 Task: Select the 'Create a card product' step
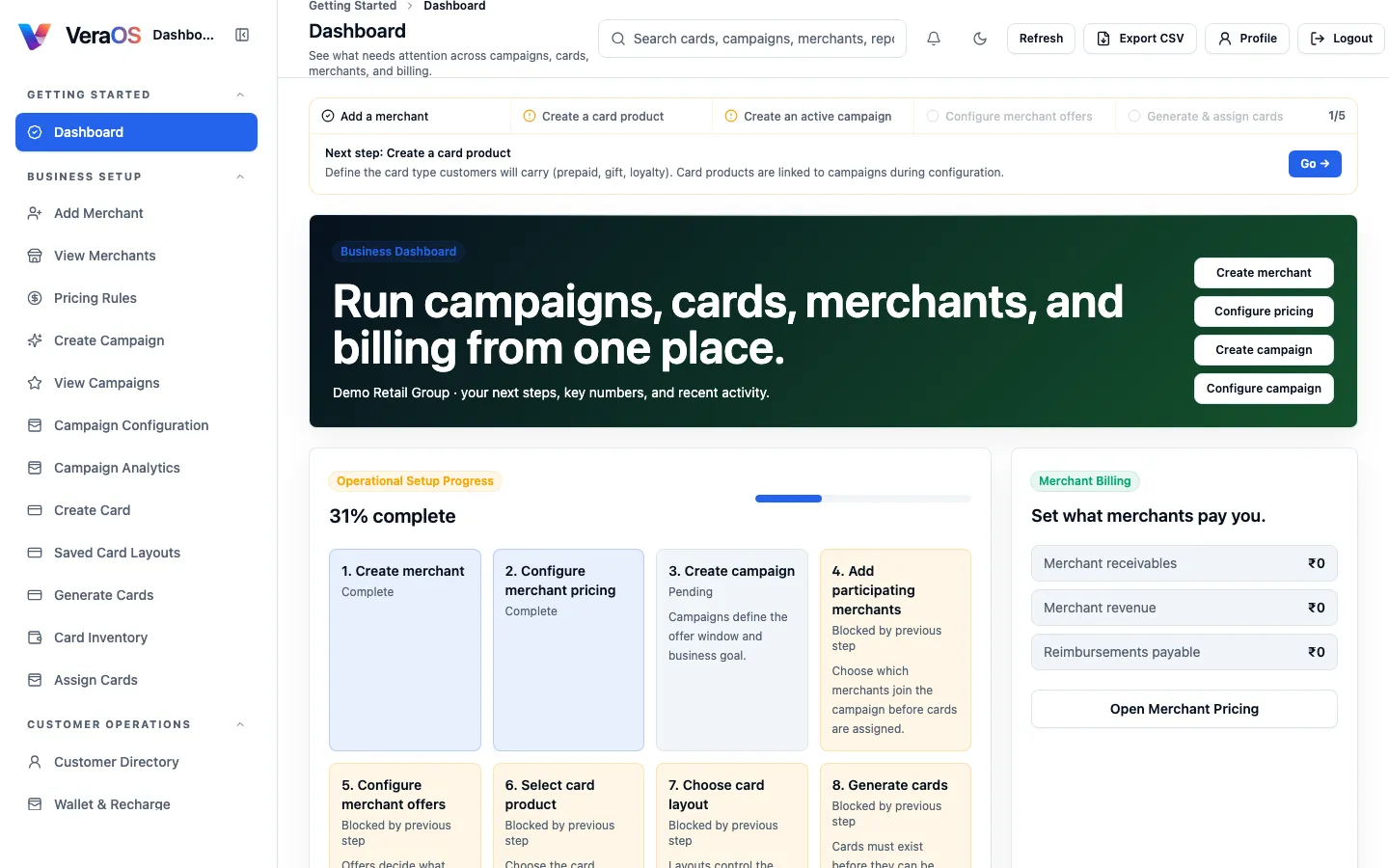(x=612, y=116)
